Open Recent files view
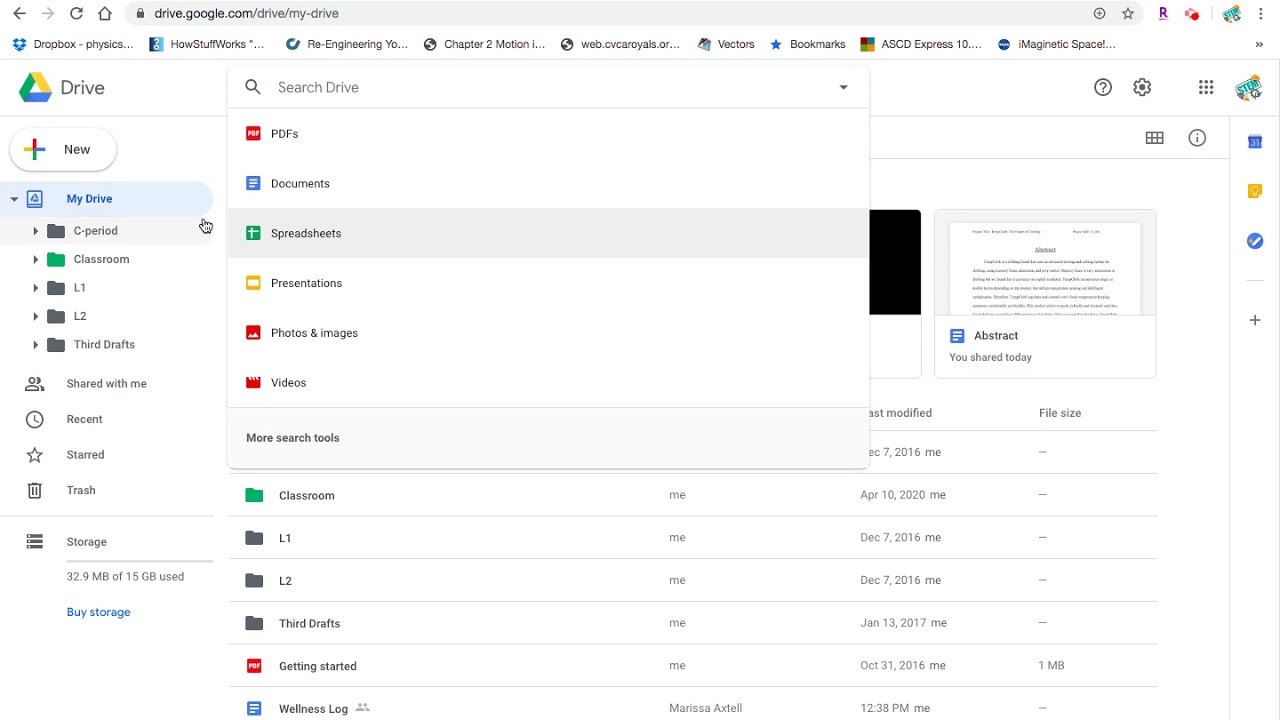Screen dimensions: 1280x720 (x=84, y=420)
